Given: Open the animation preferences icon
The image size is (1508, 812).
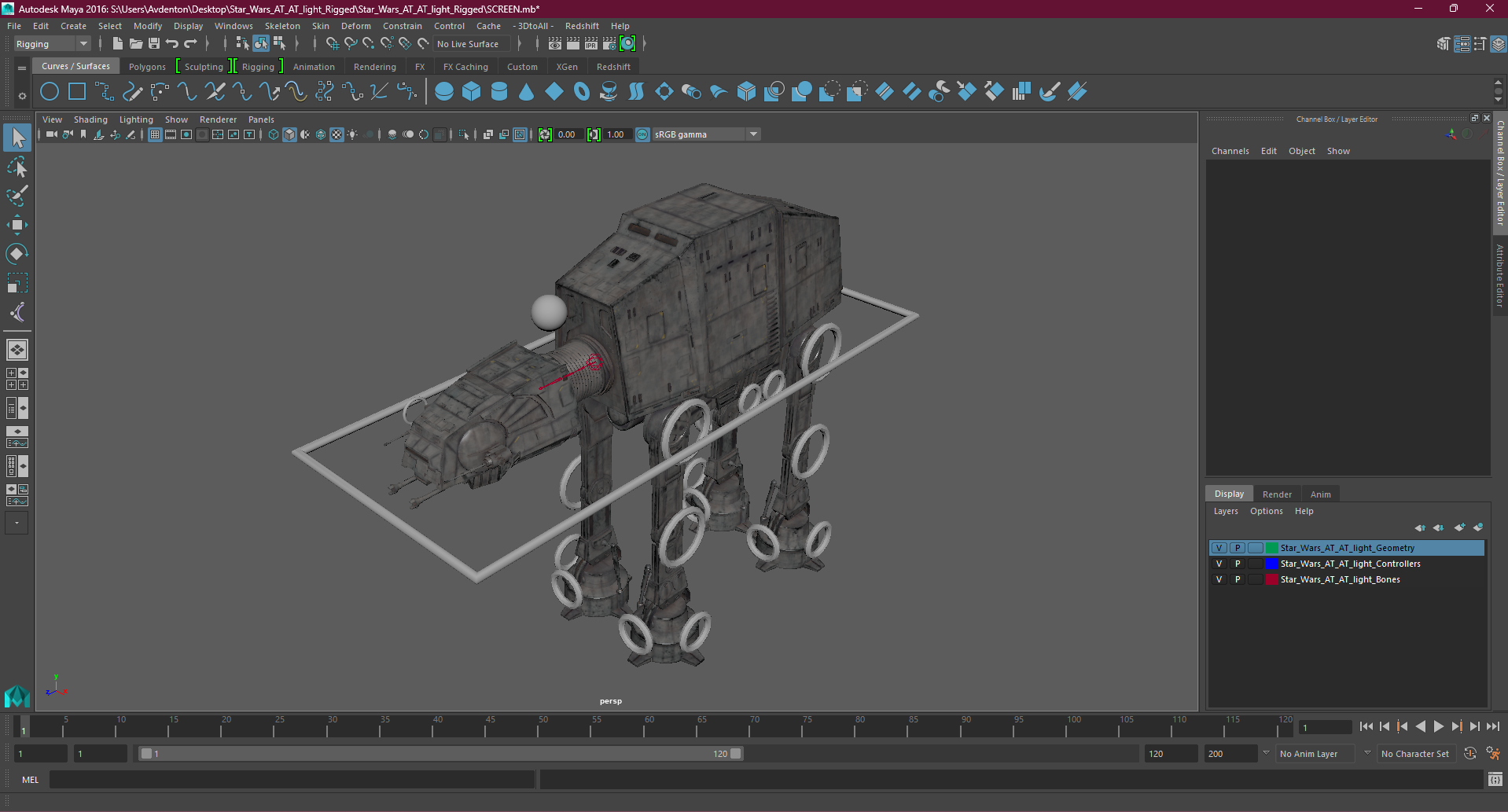Looking at the screenshot, I should point(1494,754).
